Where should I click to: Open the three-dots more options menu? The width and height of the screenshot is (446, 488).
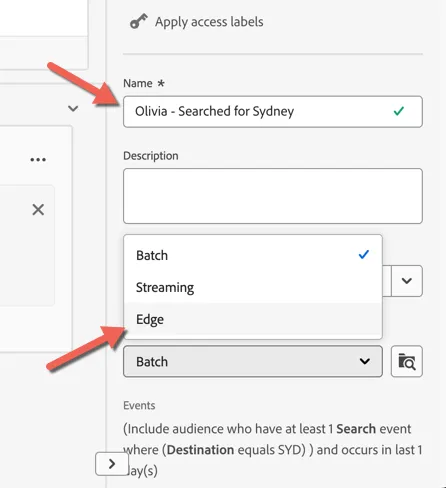click(x=38, y=159)
